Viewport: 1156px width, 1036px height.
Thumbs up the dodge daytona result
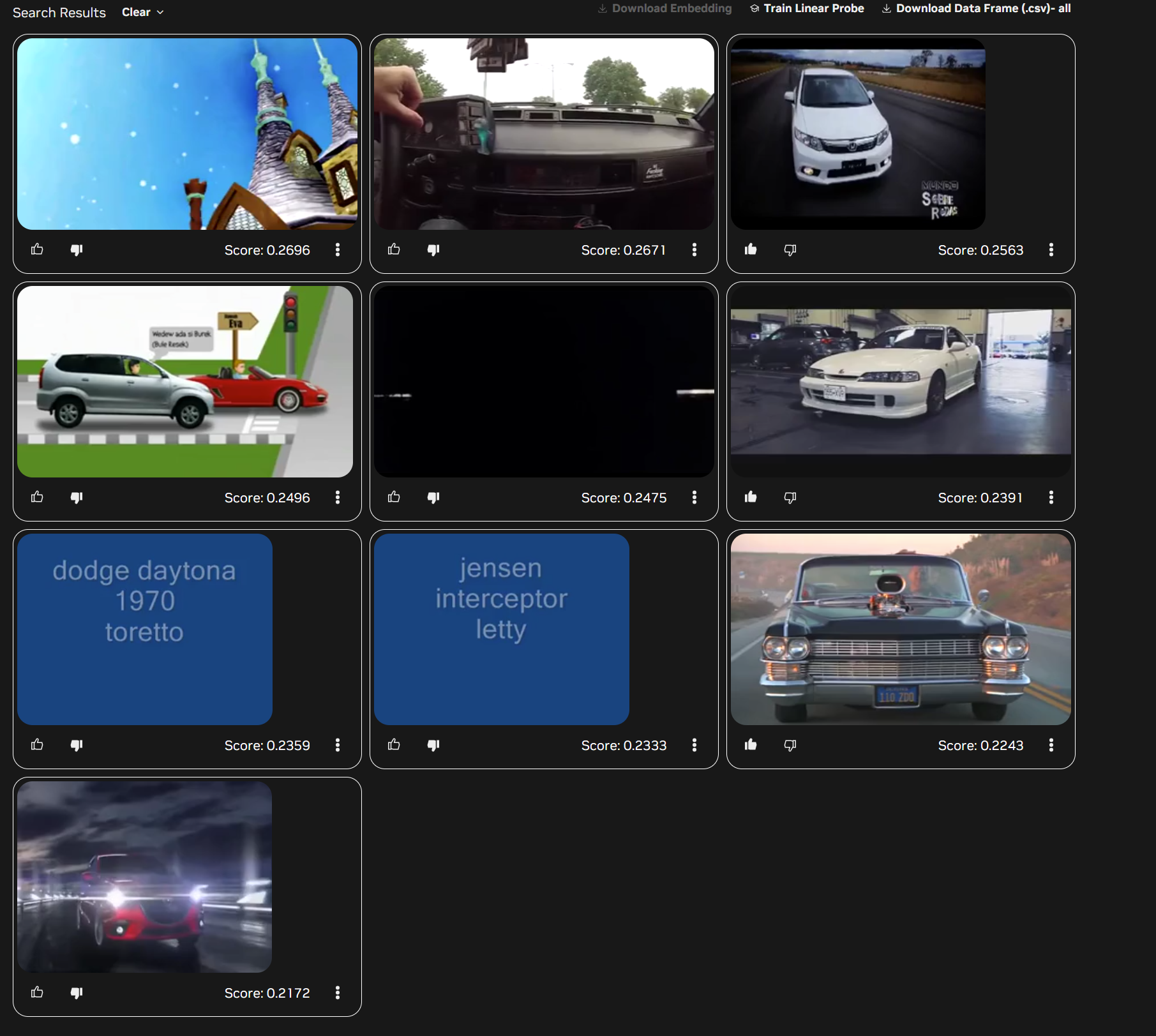pos(37,745)
